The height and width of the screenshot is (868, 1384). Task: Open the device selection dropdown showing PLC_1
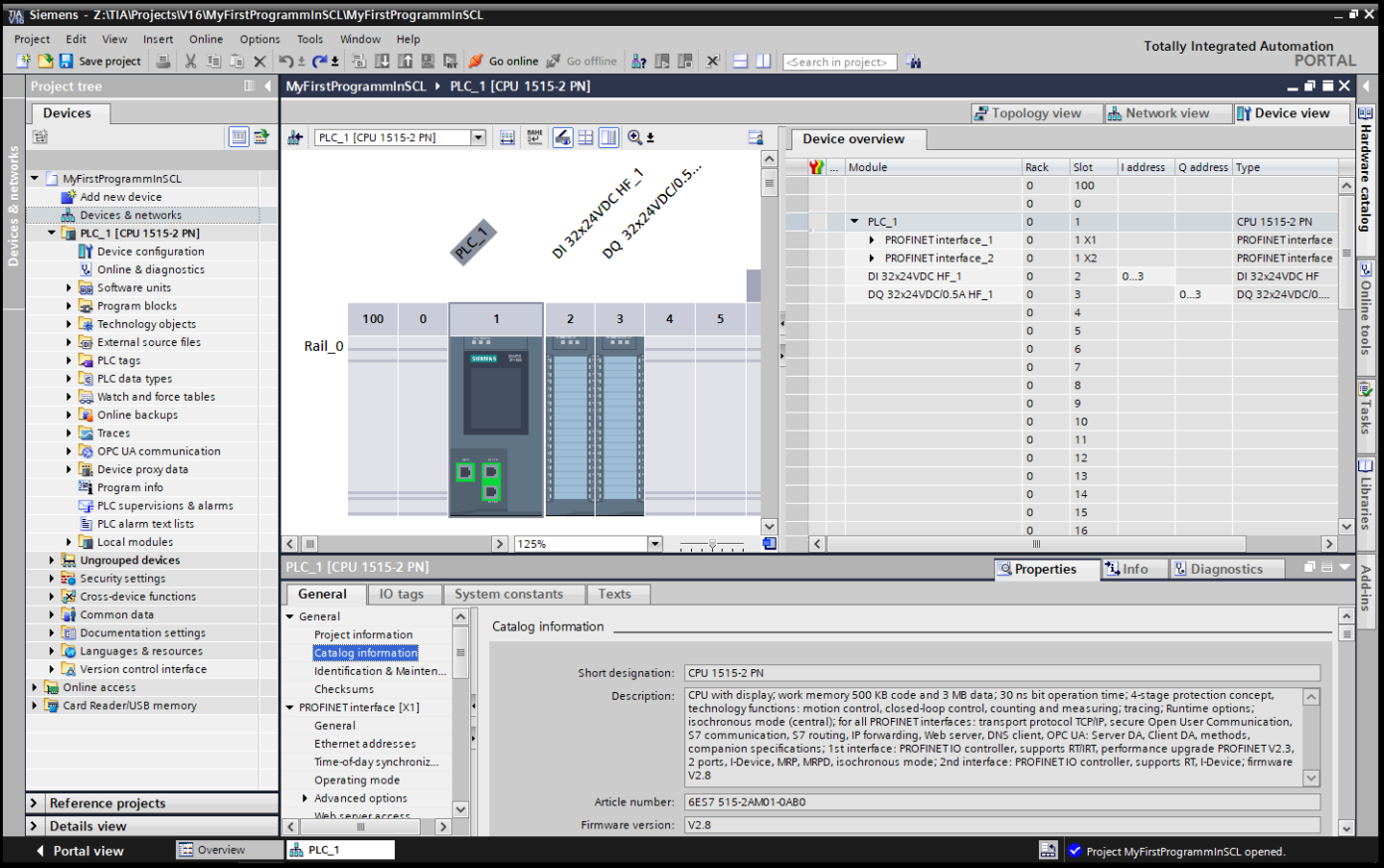pos(477,136)
